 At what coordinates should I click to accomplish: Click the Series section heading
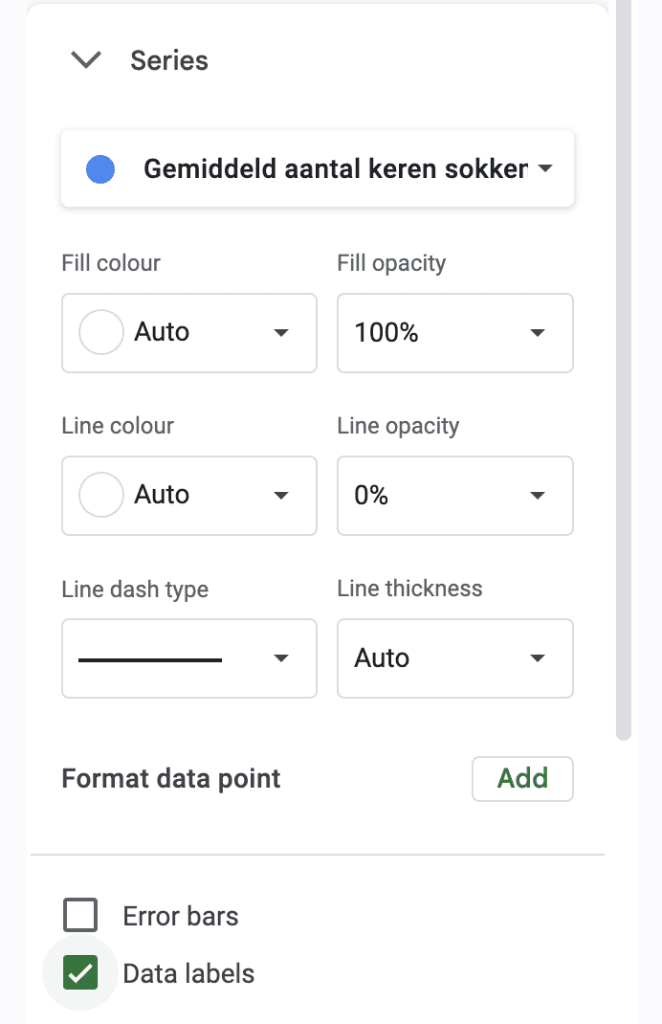[169, 60]
